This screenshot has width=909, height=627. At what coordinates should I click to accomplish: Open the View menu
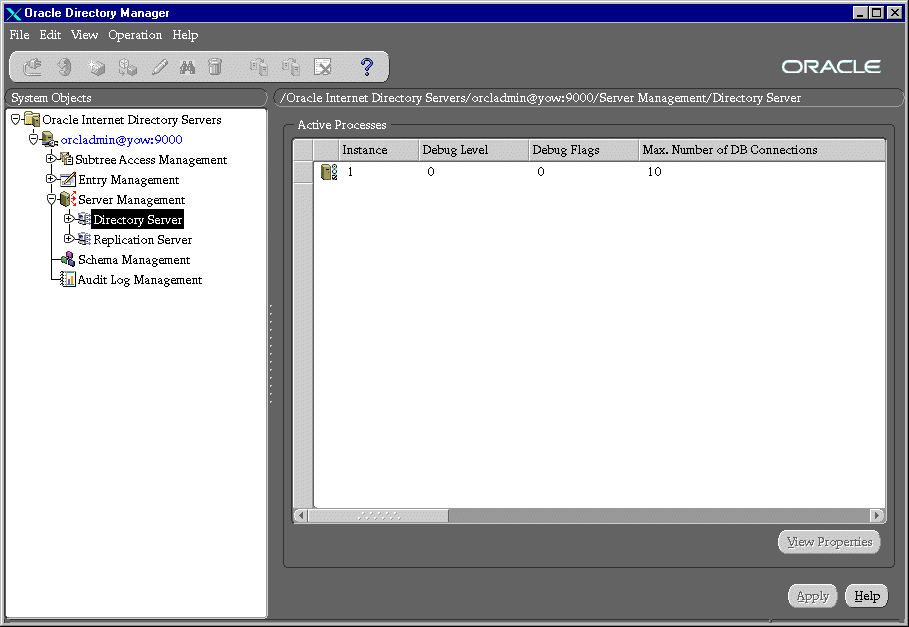pos(85,35)
